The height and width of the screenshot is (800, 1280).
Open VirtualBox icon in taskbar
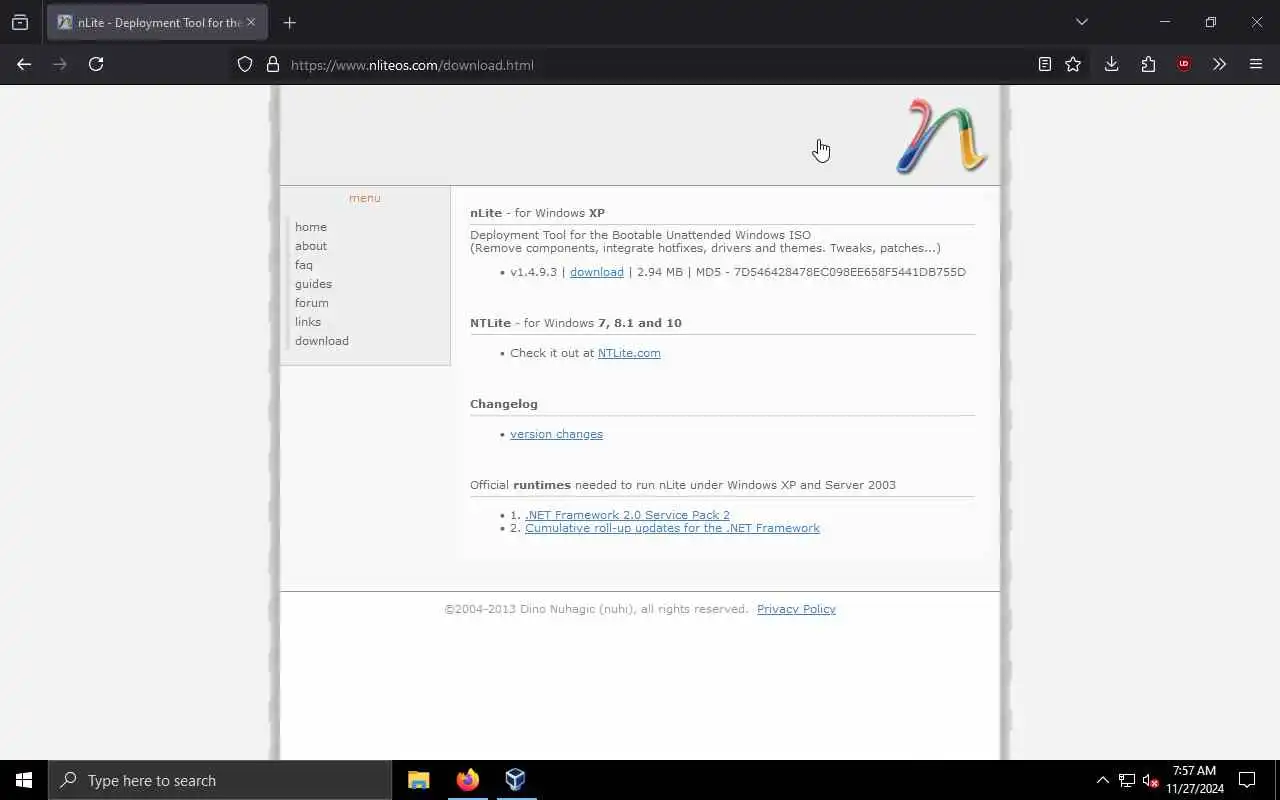click(515, 780)
